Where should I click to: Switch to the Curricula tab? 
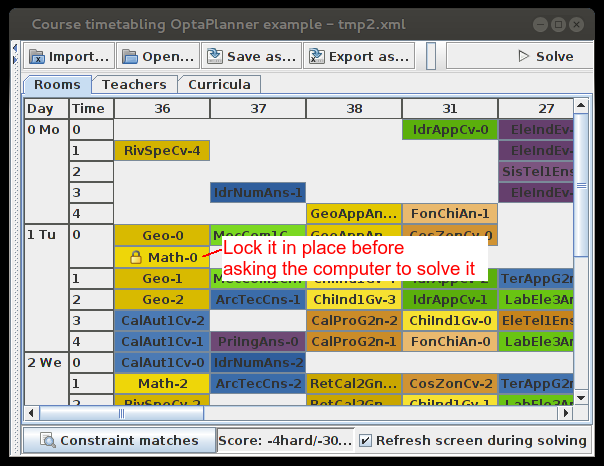[219, 85]
